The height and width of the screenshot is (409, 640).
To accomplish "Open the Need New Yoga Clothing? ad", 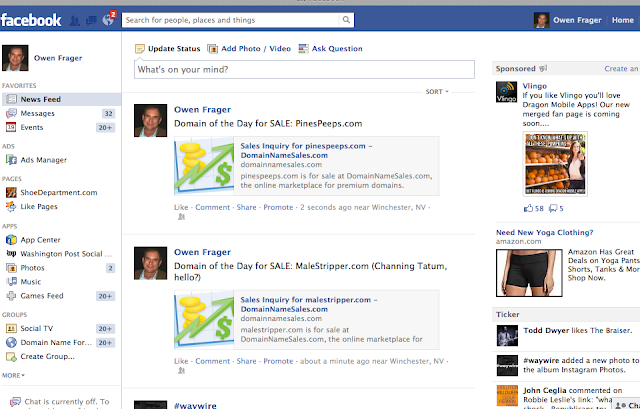I will [x=544, y=233].
